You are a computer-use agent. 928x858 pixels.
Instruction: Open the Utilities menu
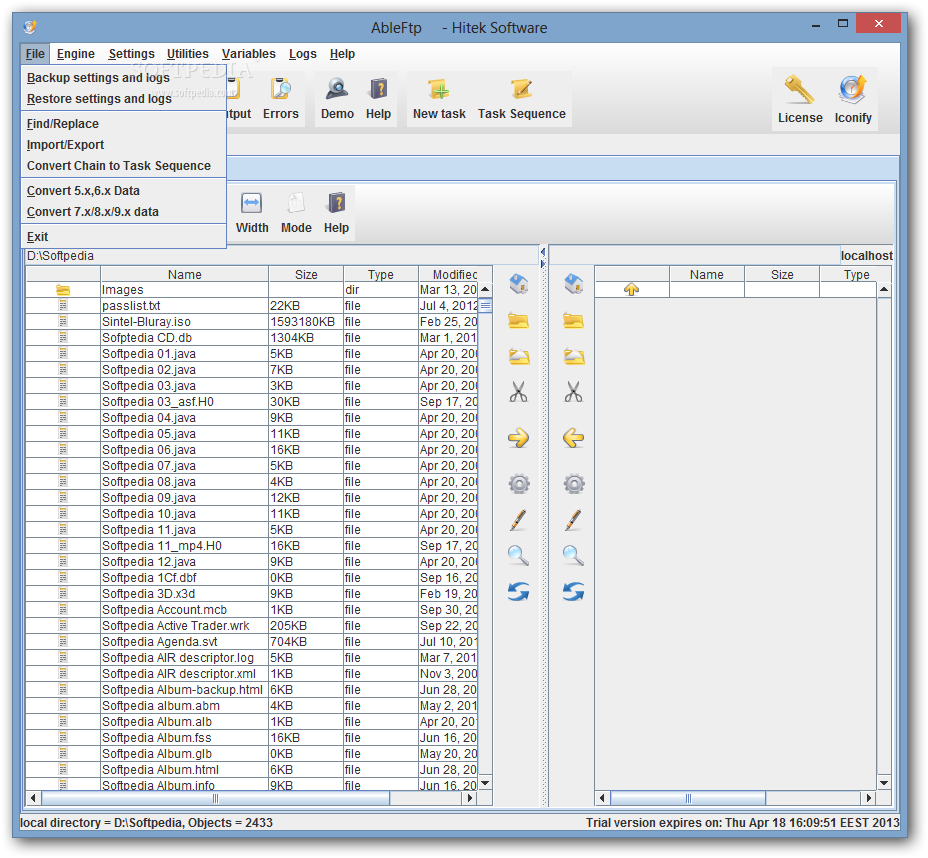click(188, 54)
